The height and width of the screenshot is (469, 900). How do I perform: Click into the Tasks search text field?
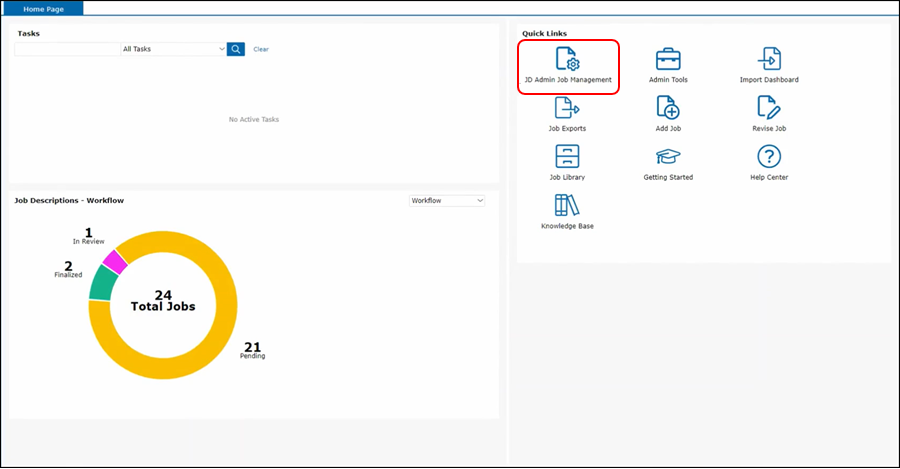pyautogui.click(x=67, y=49)
